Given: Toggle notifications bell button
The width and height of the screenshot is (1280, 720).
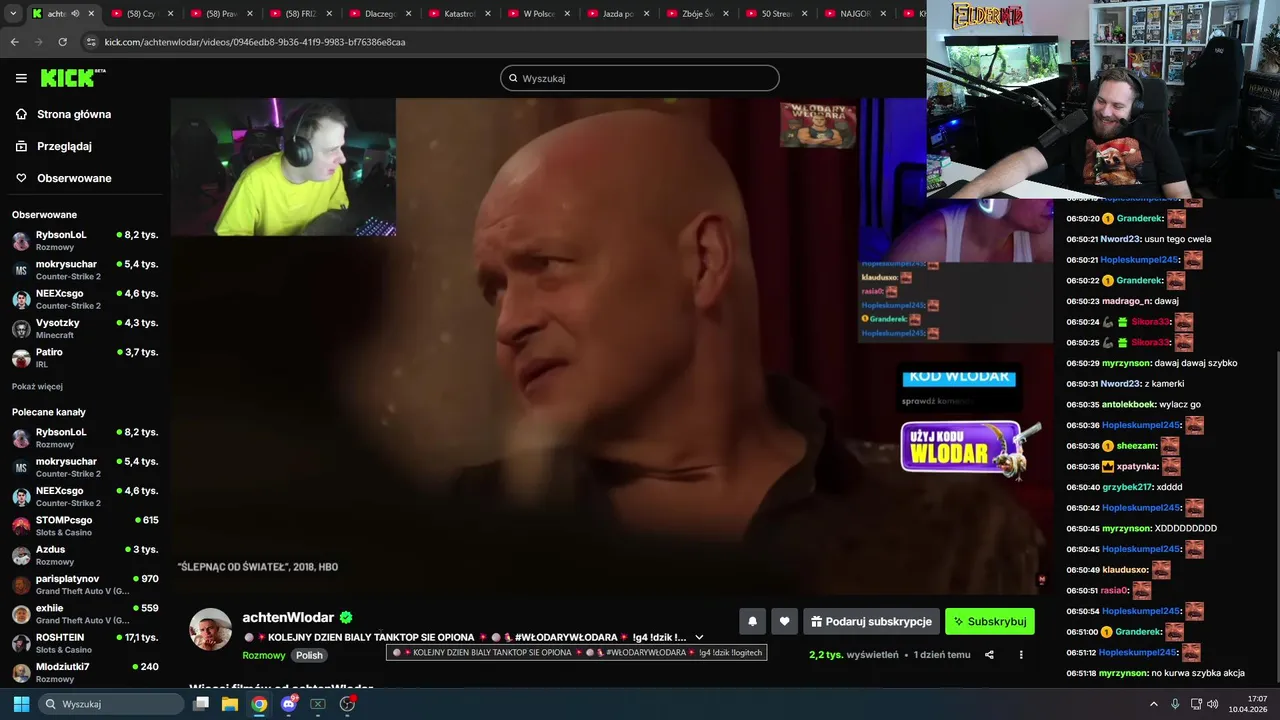Looking at the screenshot, I should click(753, 621).
